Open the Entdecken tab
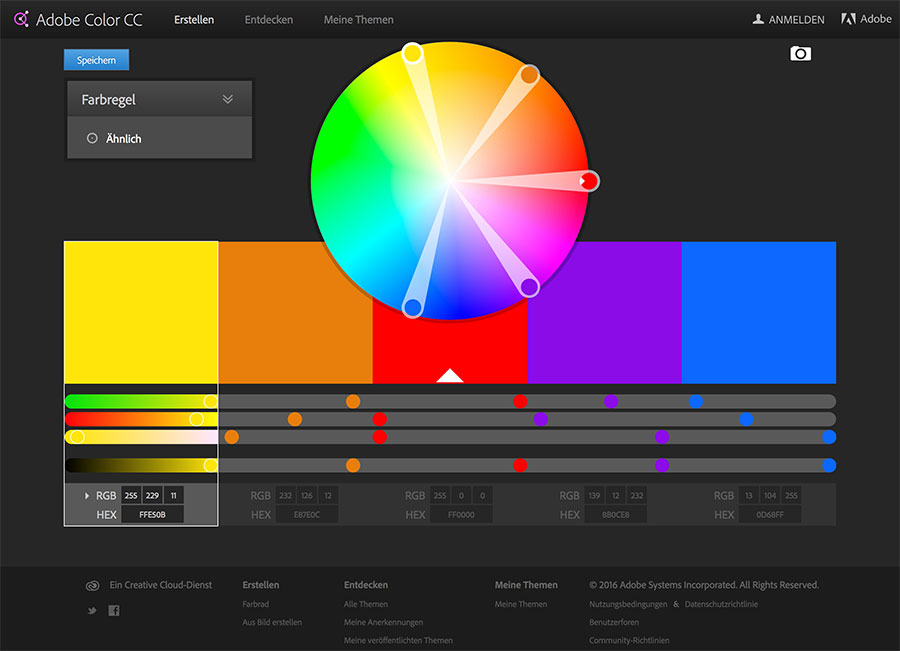Viewport: 900px width, 651px height. click(x=269, y=19)
